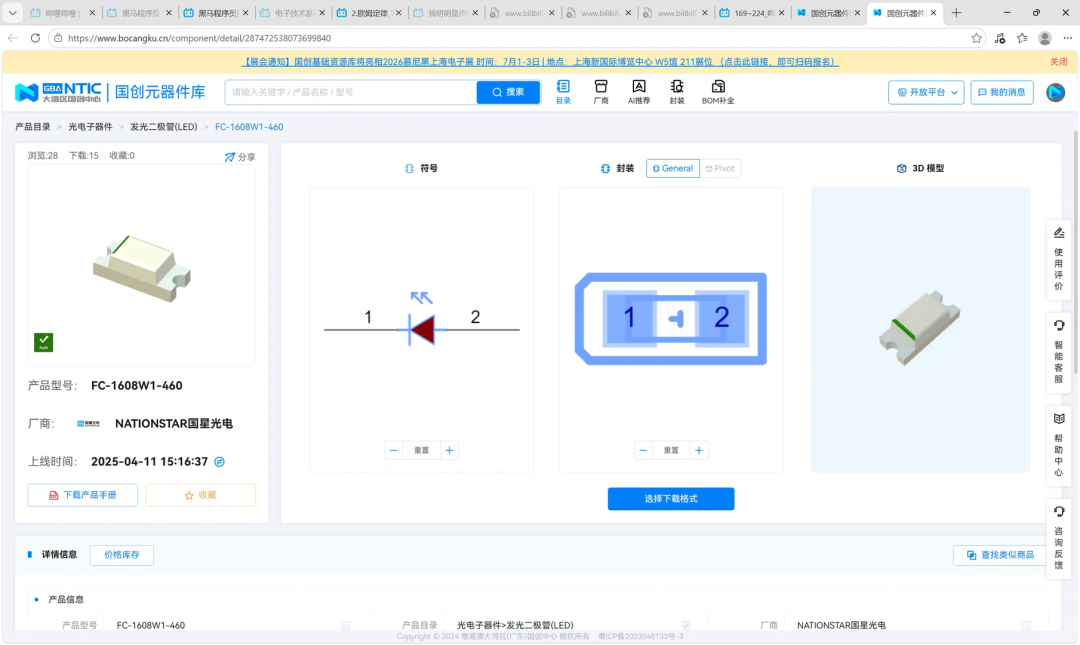Click the refresh icon beside 上线时间
This screenshot has height=645, width=1080.
click(x=219, y=462)
